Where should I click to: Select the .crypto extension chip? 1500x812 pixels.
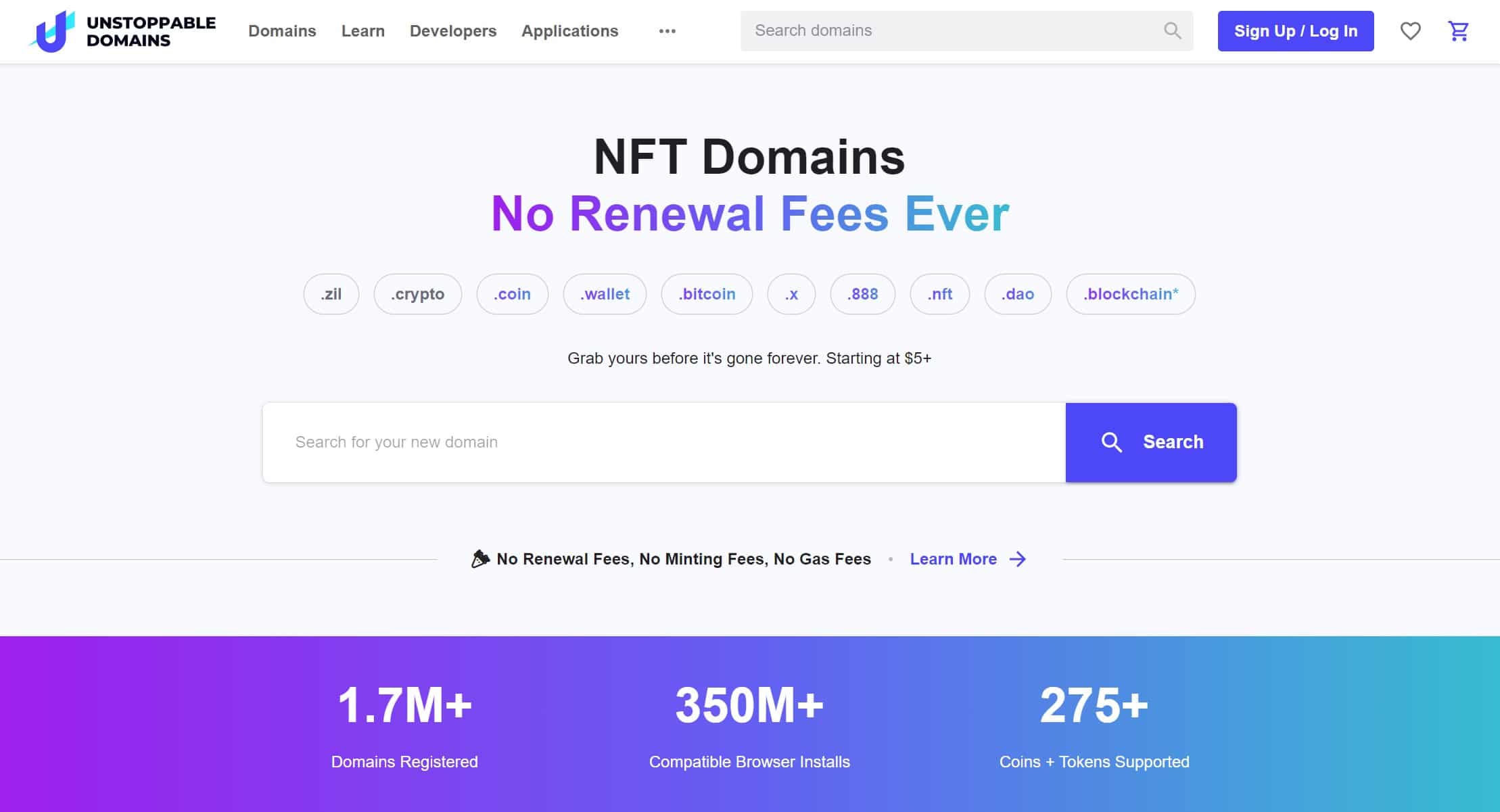pos(417,294)
